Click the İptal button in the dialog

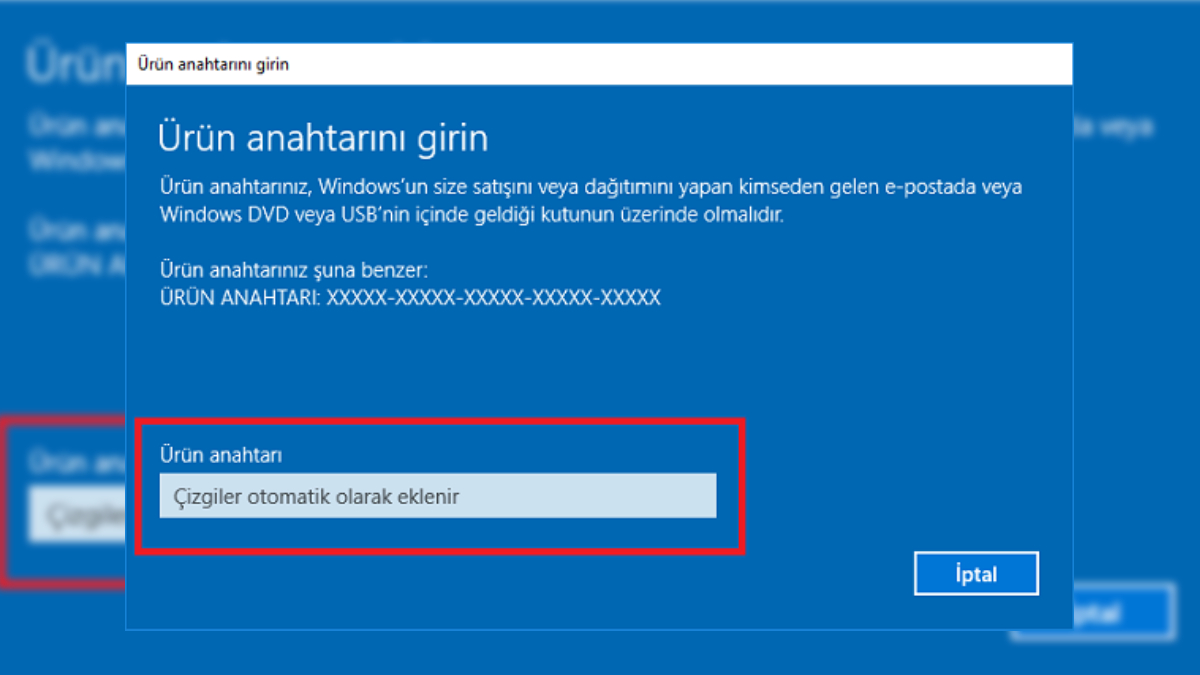pyautogui.click(x=976, y=573)
